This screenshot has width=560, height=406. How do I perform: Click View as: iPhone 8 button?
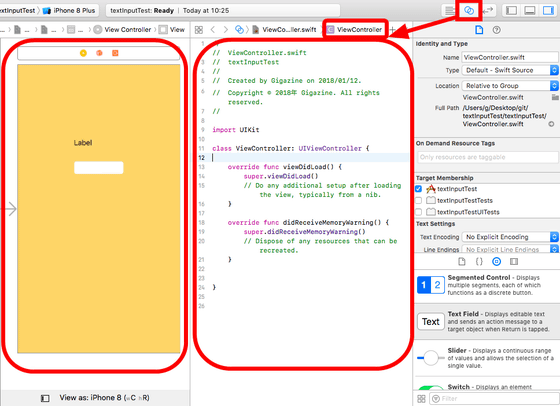(104, 398)
